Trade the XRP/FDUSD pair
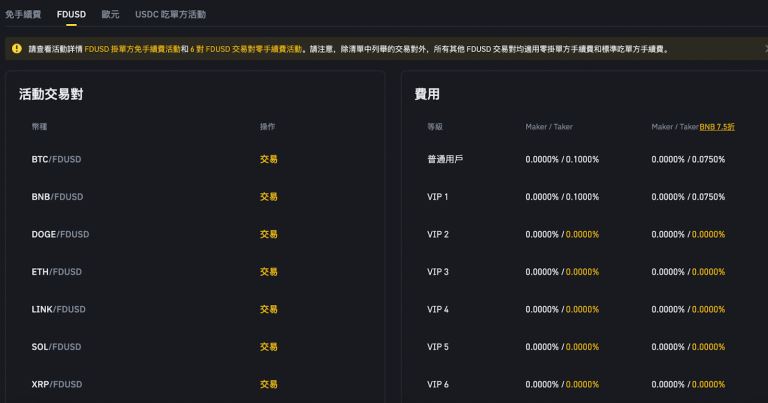768x403 pixels. click(x=268, y=384)
